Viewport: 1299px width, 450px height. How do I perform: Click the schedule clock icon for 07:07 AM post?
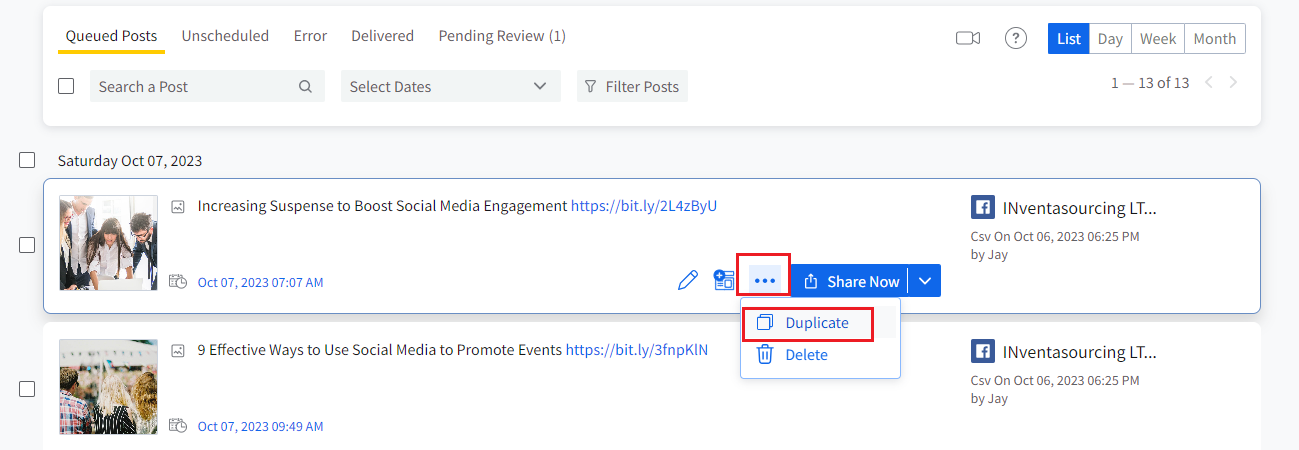178,282
